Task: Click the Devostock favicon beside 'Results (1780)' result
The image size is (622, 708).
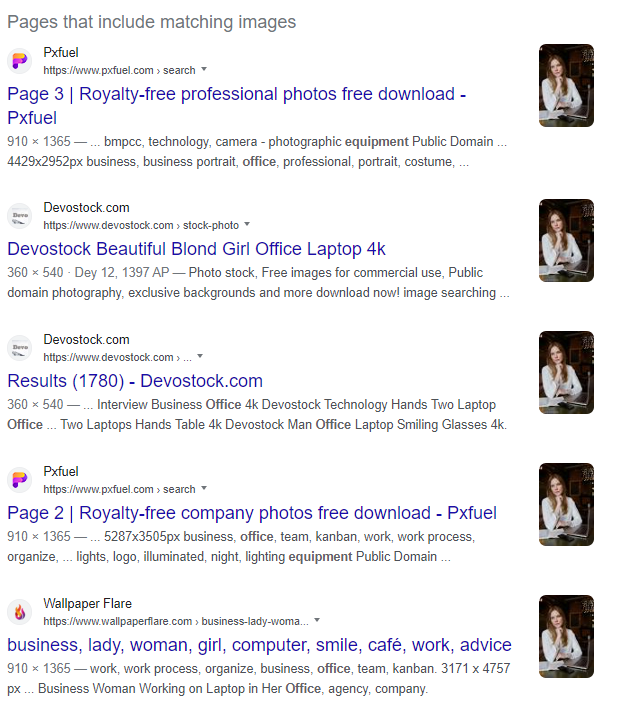Action: 19,348
